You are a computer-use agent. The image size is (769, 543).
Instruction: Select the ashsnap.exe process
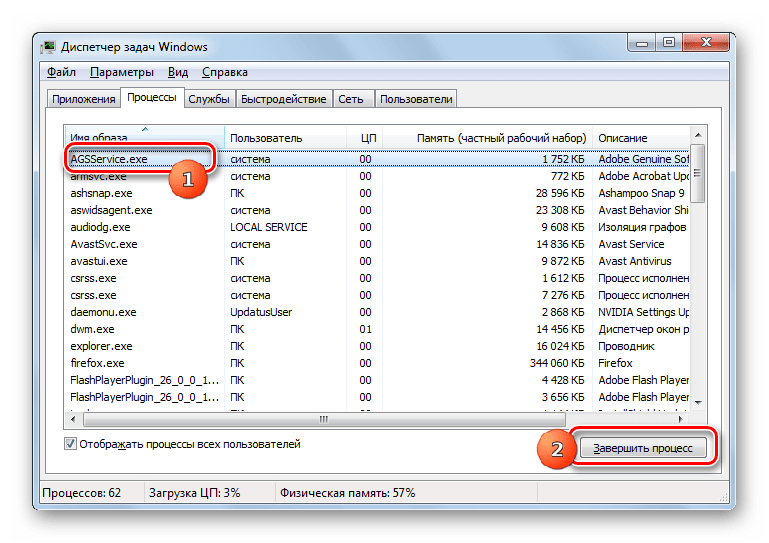377,193
